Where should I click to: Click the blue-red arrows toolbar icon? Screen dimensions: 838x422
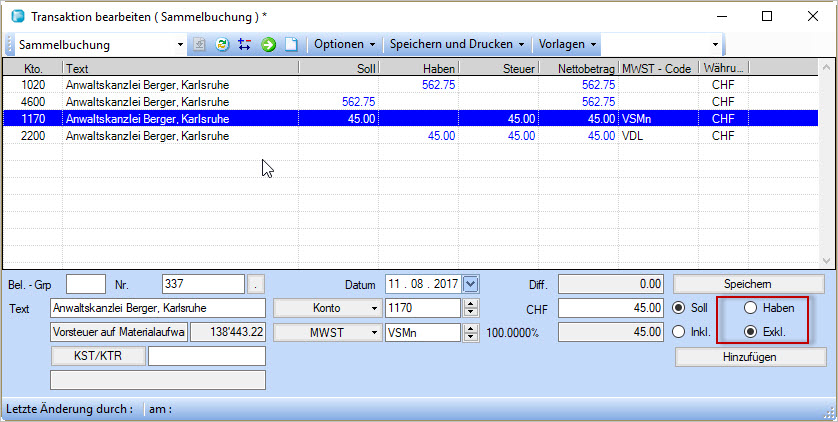[x=245, y=45]
